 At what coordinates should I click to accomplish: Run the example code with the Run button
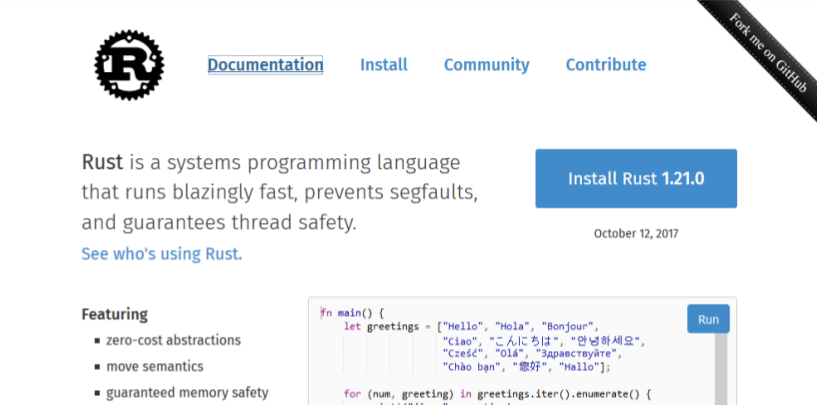point(708,319)
